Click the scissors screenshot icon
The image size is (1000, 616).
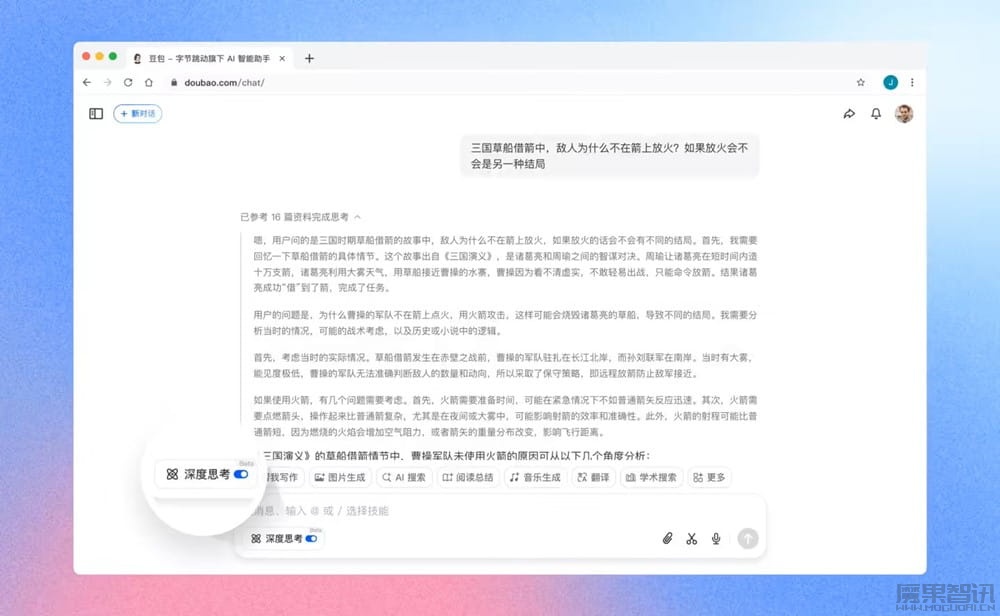coord(691,539)
